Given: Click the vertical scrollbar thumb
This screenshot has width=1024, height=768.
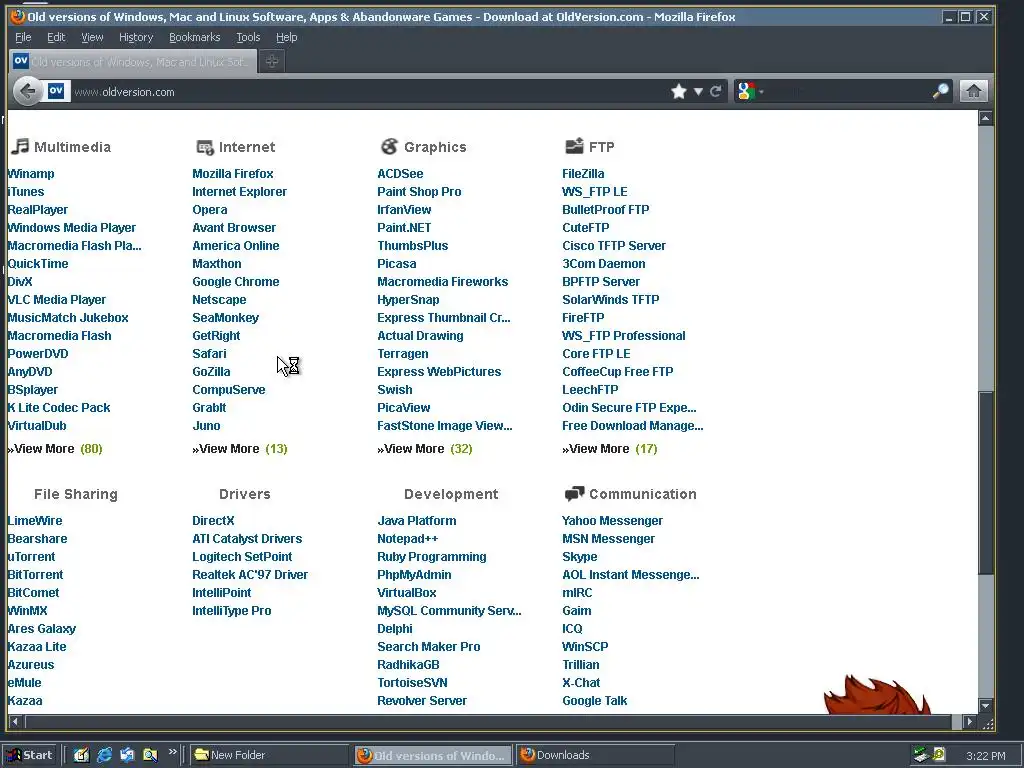Looking at the screenshot, I should click(985, 482).
